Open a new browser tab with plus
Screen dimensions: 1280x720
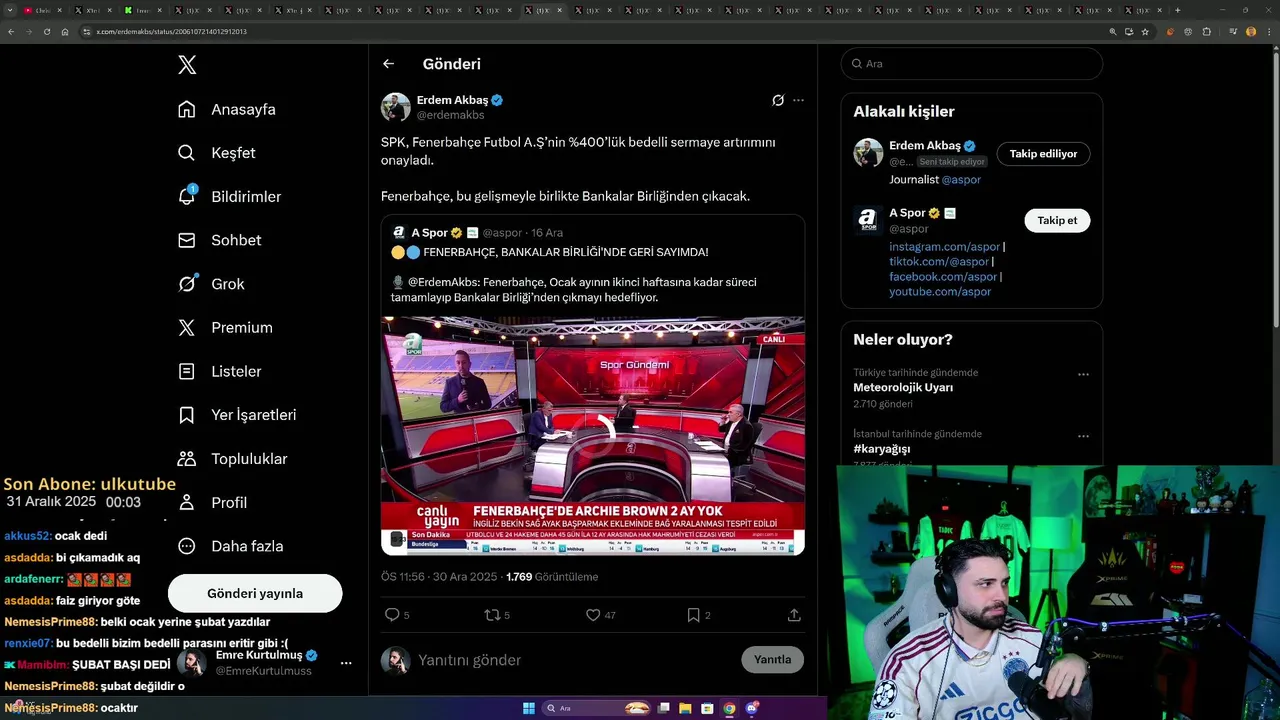click(1177, 10)
